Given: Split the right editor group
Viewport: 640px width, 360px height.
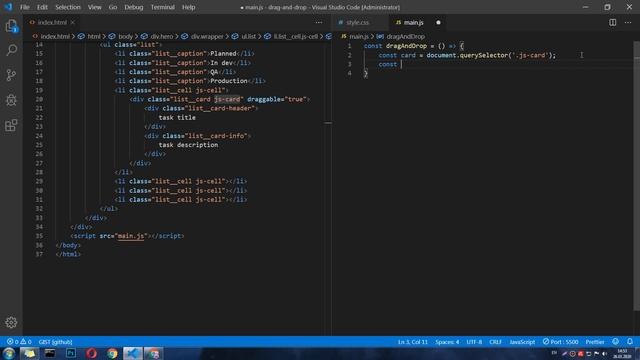Looking at the screenshot, I should (613, 22).
